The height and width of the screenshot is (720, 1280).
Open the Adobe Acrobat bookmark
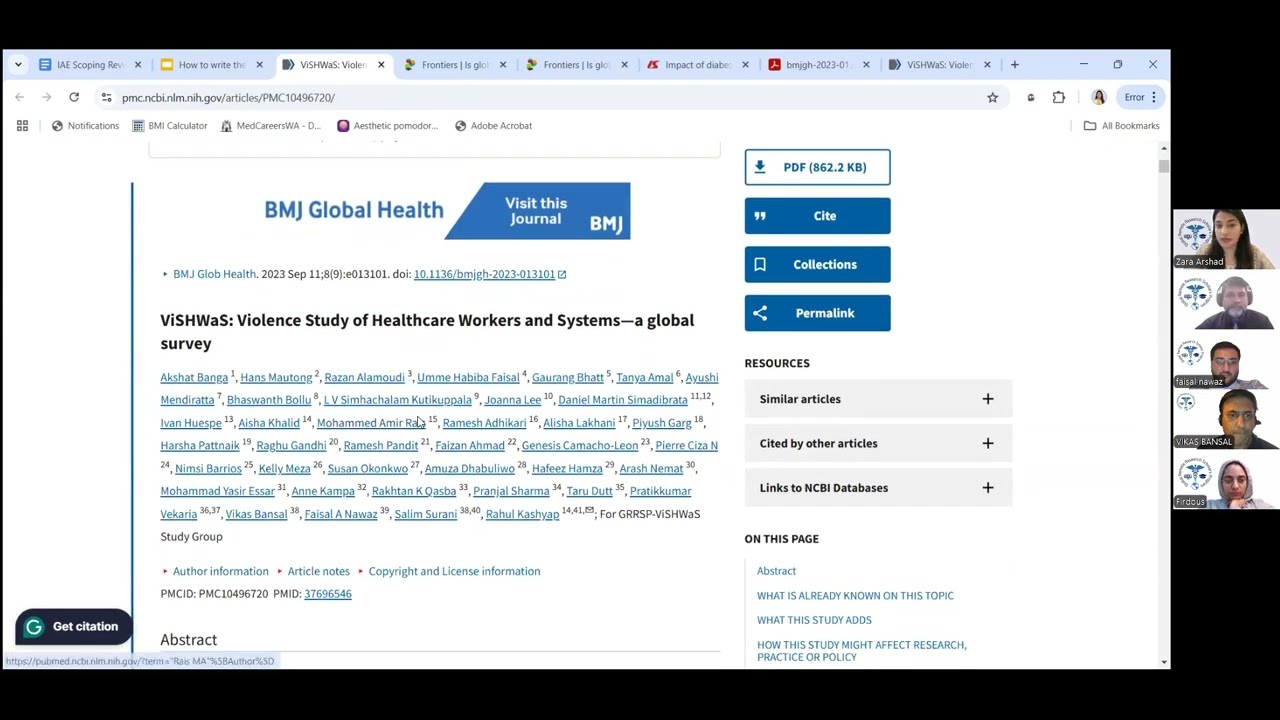coord(493,126)
